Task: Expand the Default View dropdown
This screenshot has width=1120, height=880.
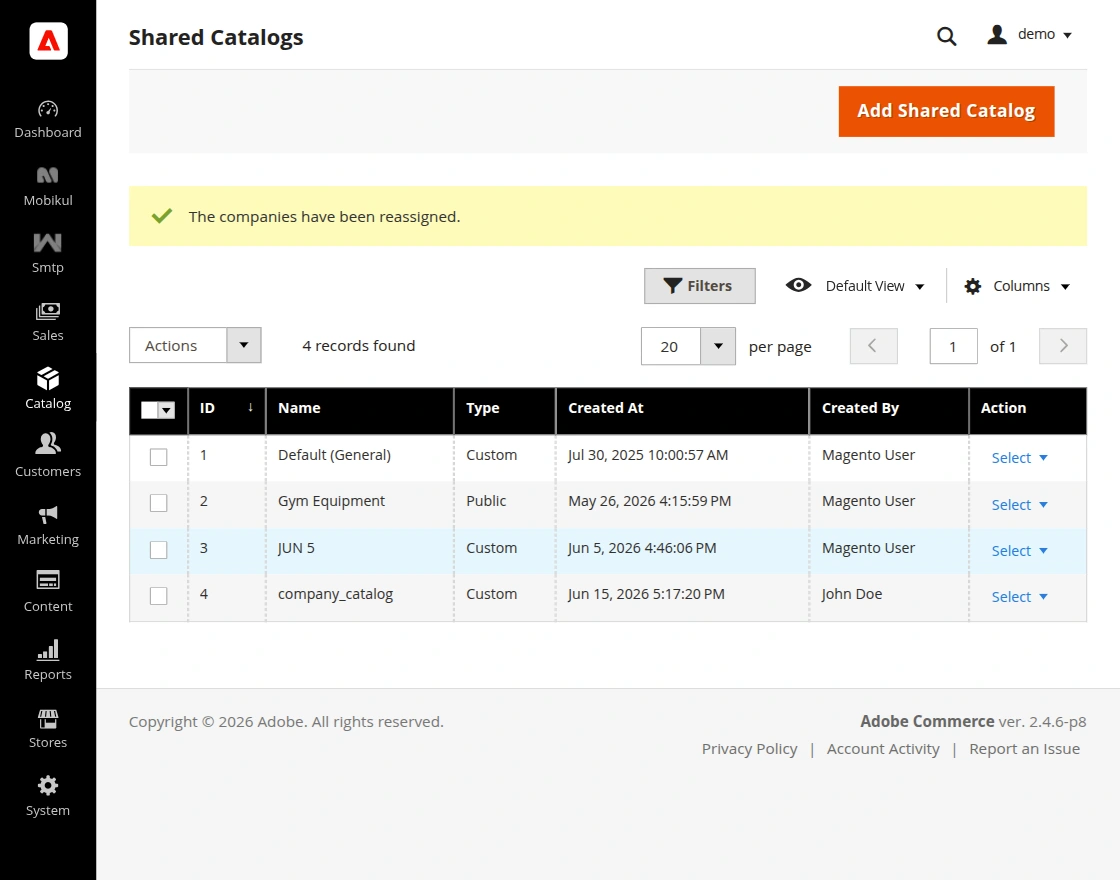Action: point(874,286)
